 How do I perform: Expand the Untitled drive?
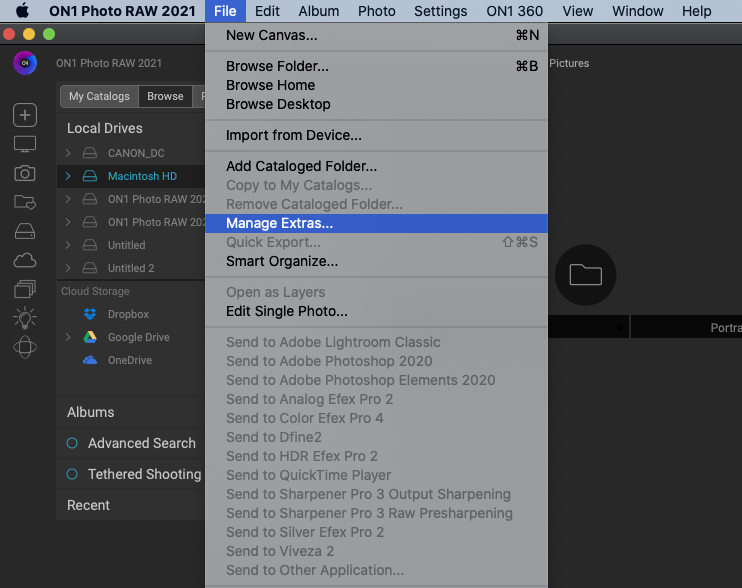coord(68,245)
